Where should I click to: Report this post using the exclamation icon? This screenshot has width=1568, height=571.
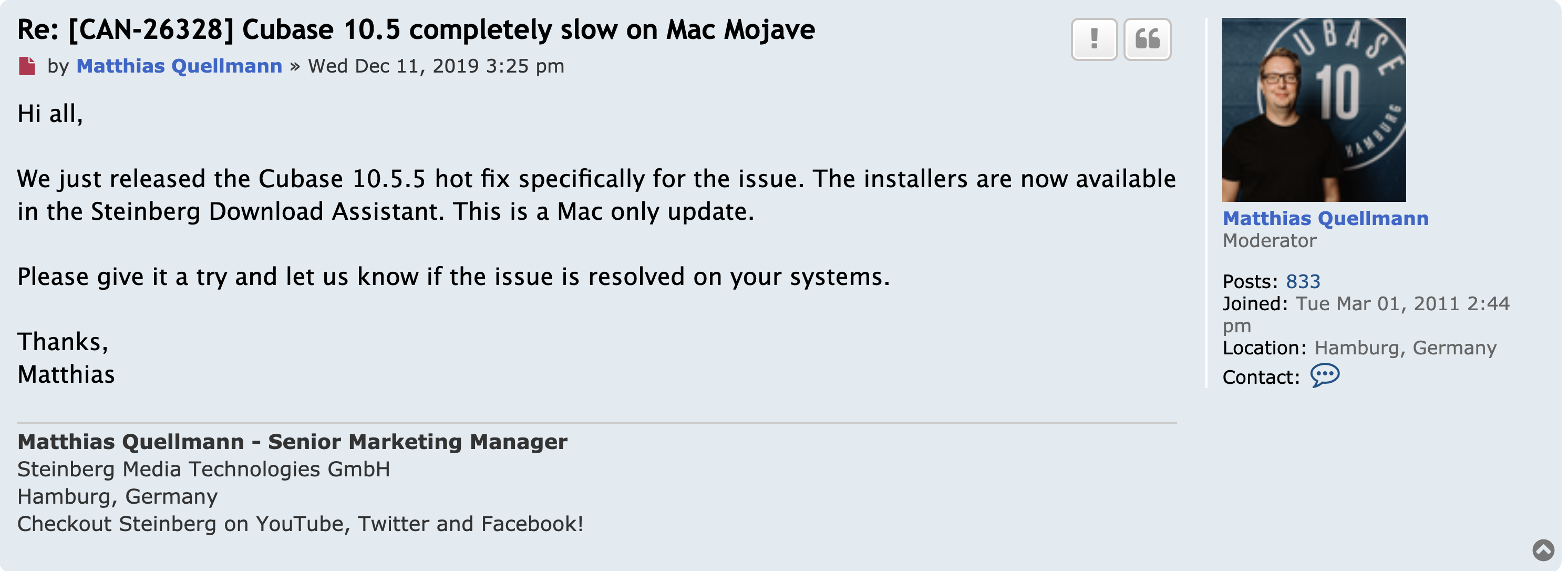coord(1094,39)
